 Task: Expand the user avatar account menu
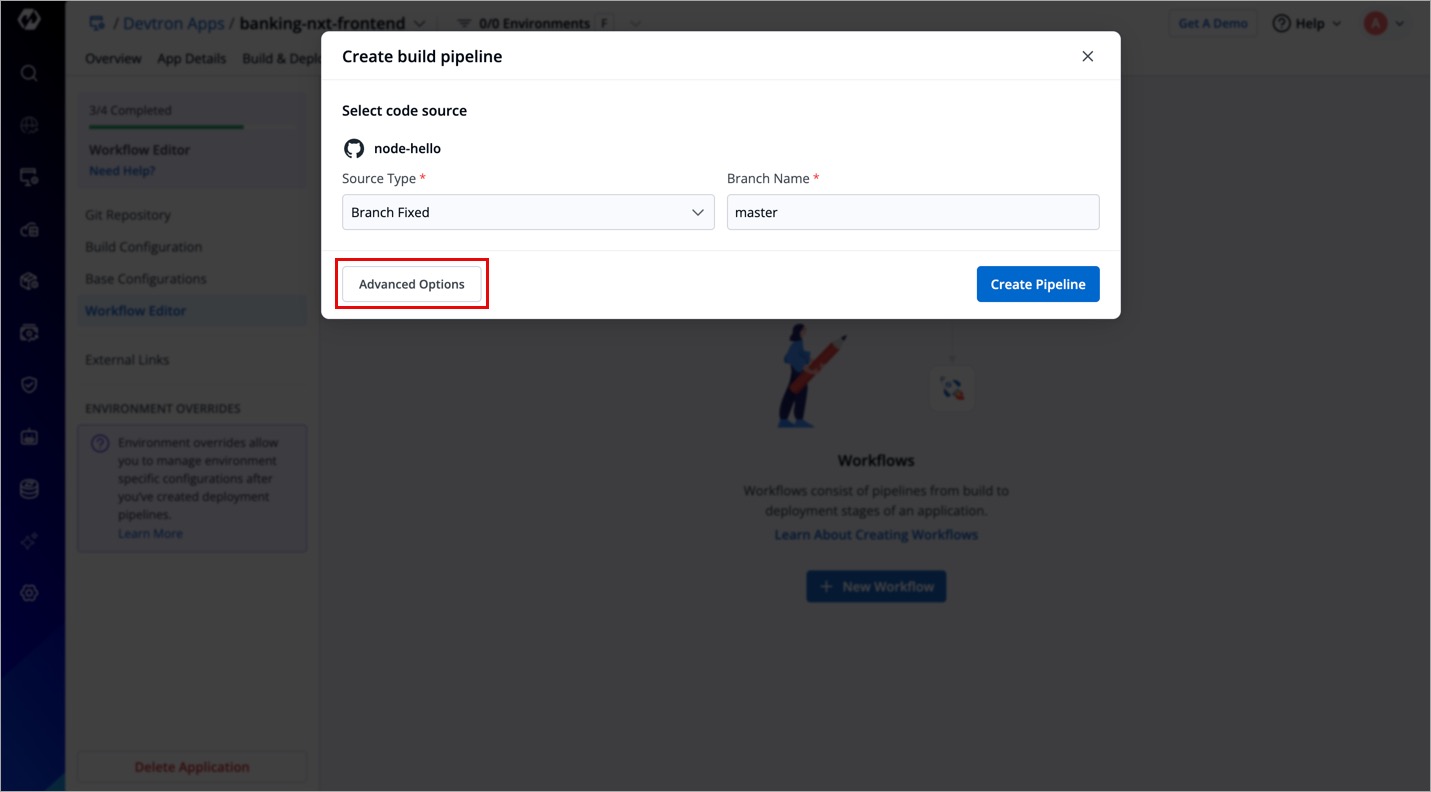pyautogui.click(x=1385, y=24)
